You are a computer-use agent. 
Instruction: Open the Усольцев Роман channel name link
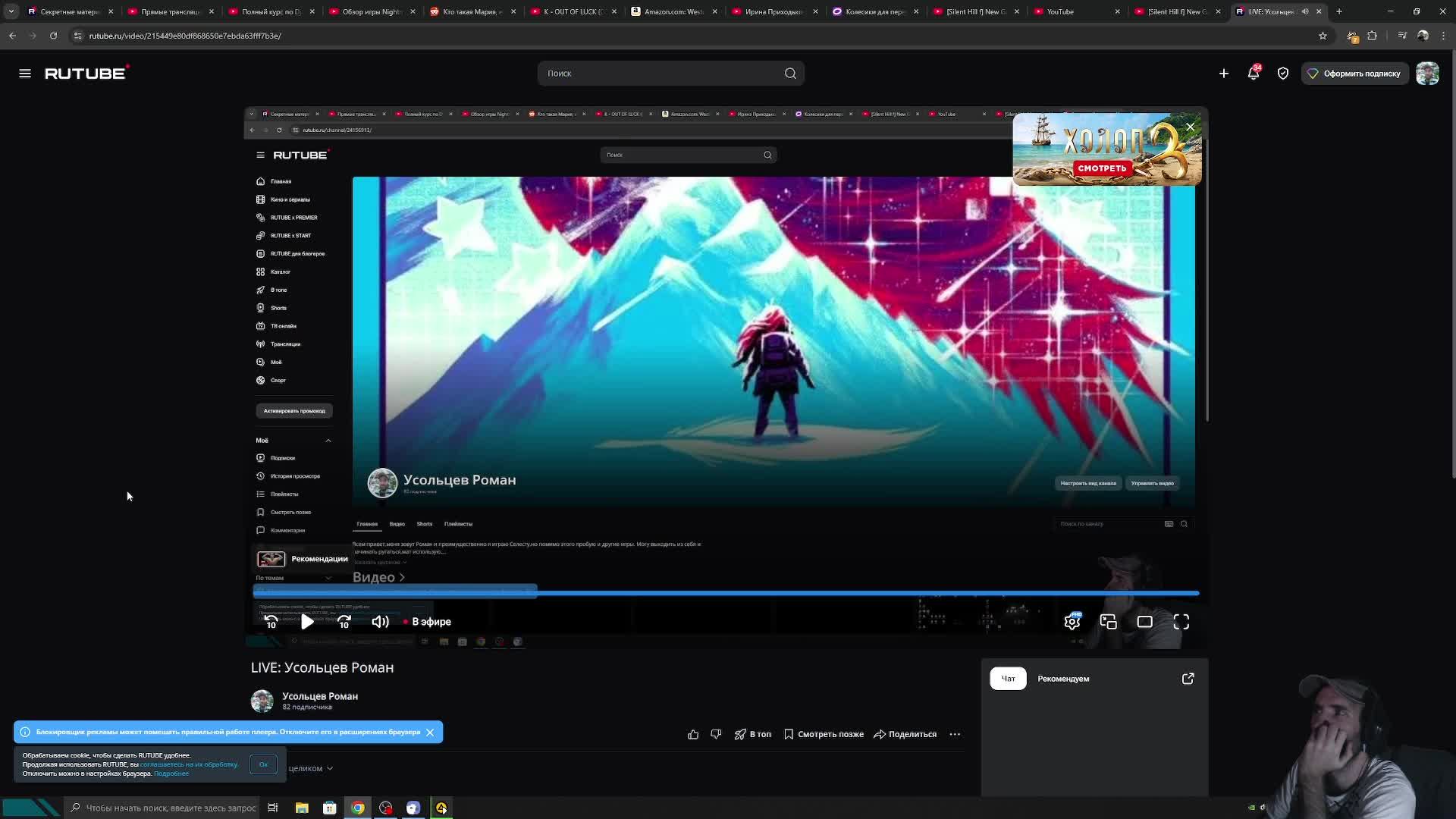coord(320,696)
